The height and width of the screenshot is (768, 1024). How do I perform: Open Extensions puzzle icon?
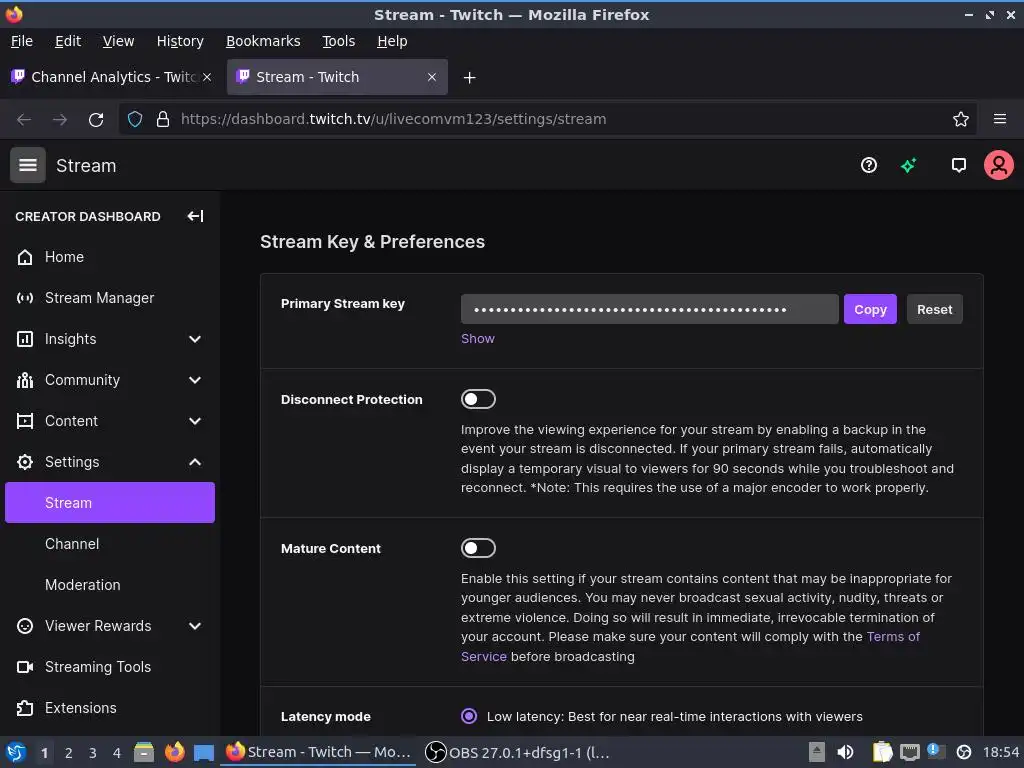pos(25,708)
